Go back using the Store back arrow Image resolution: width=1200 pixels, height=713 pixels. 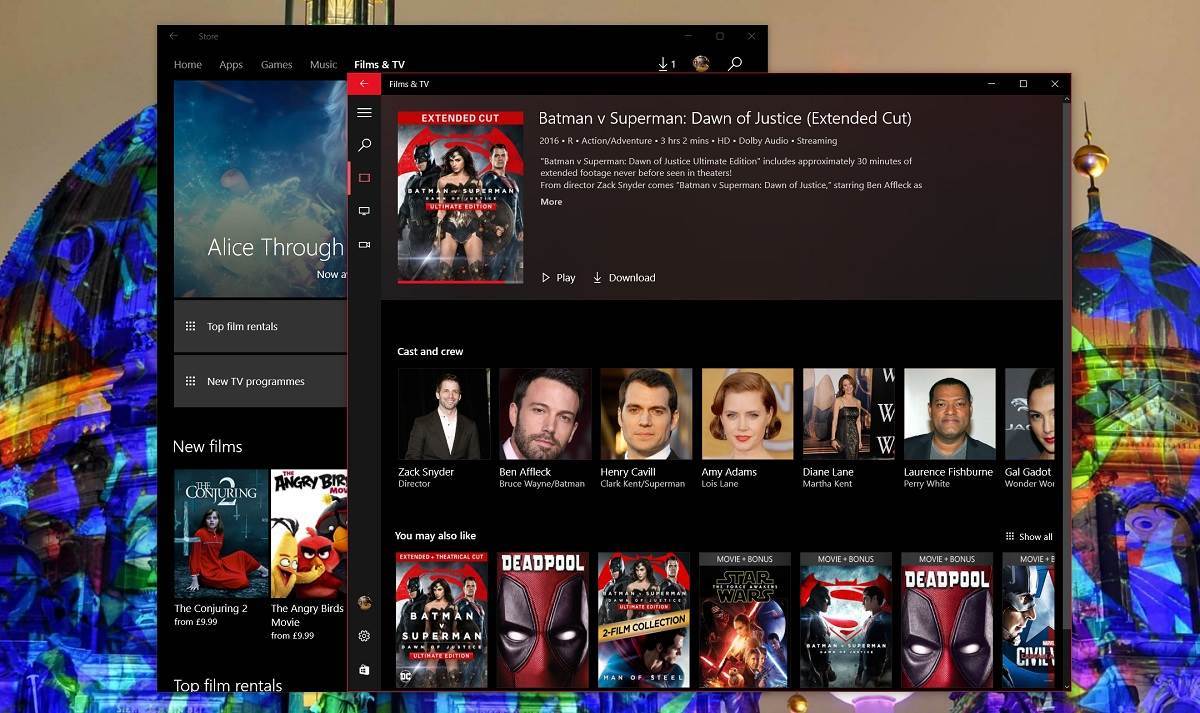pyautogui.click(x=174, y=35)
